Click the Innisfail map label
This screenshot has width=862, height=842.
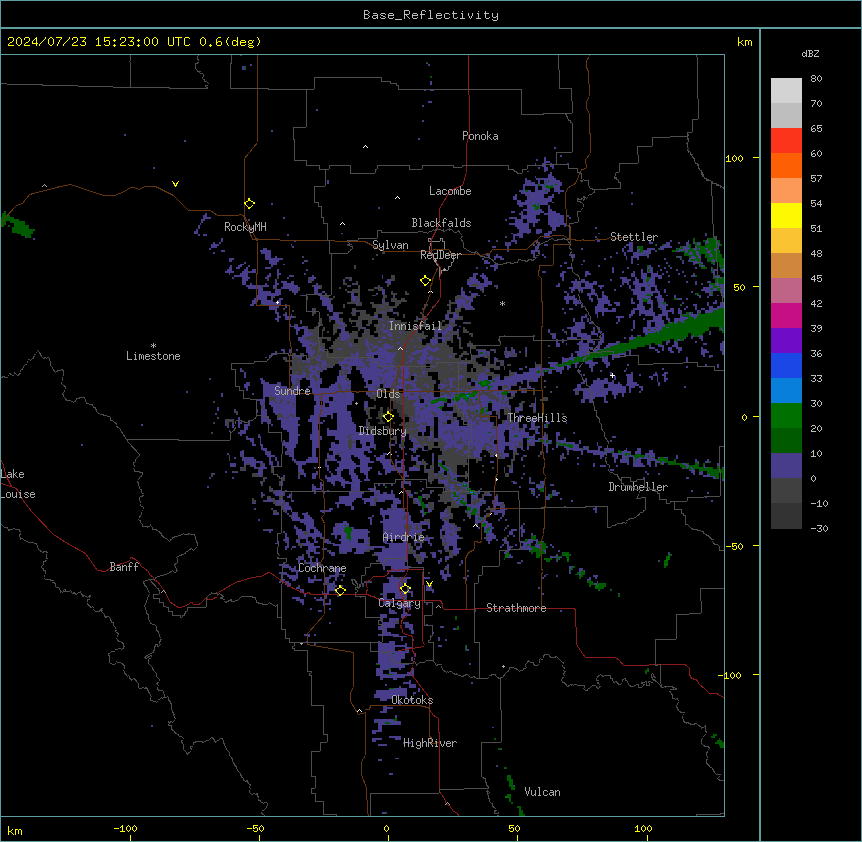(415, 326)
